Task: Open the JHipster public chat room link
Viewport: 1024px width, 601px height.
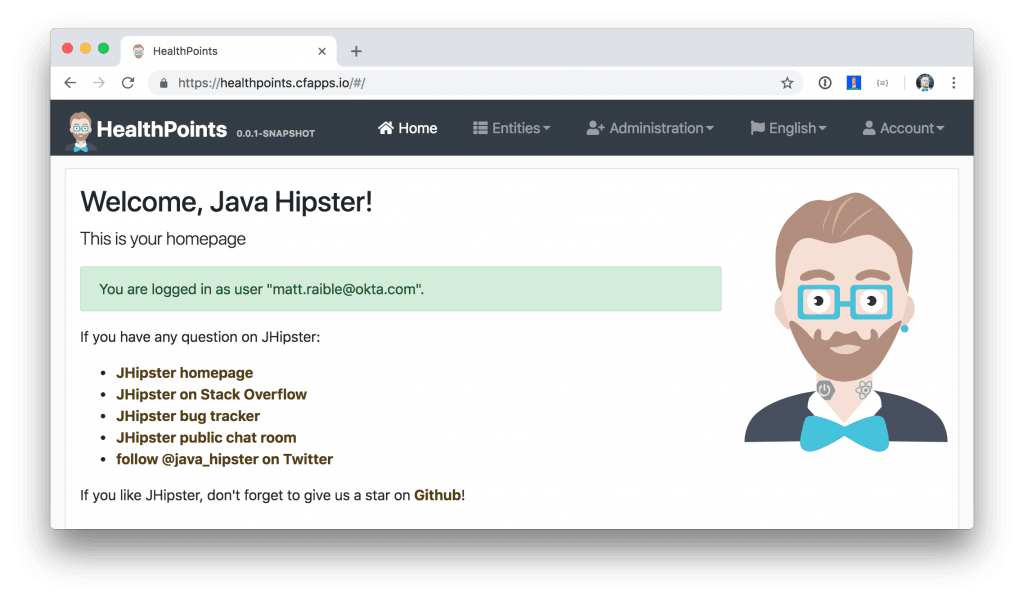Action: 206,438
